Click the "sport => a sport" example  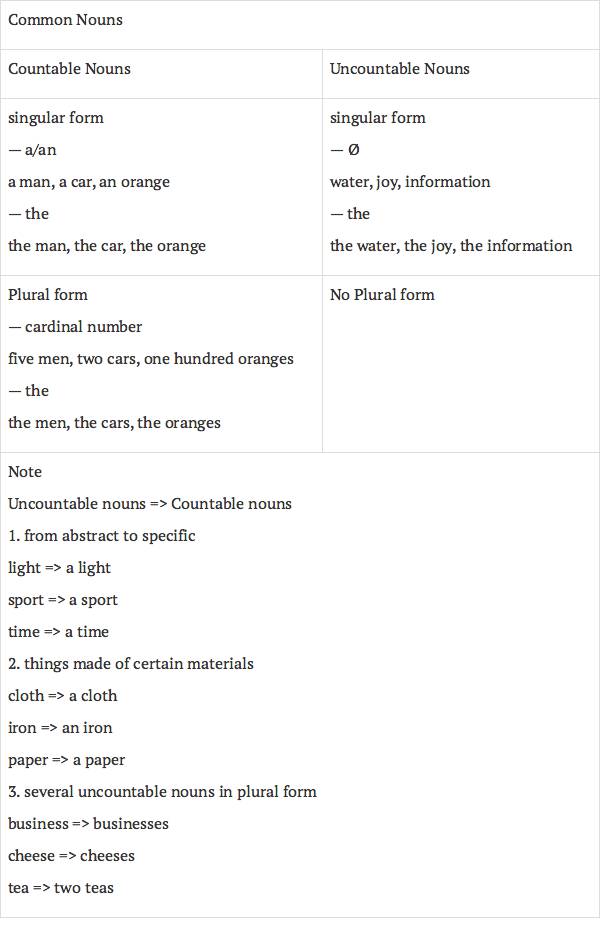63,600
